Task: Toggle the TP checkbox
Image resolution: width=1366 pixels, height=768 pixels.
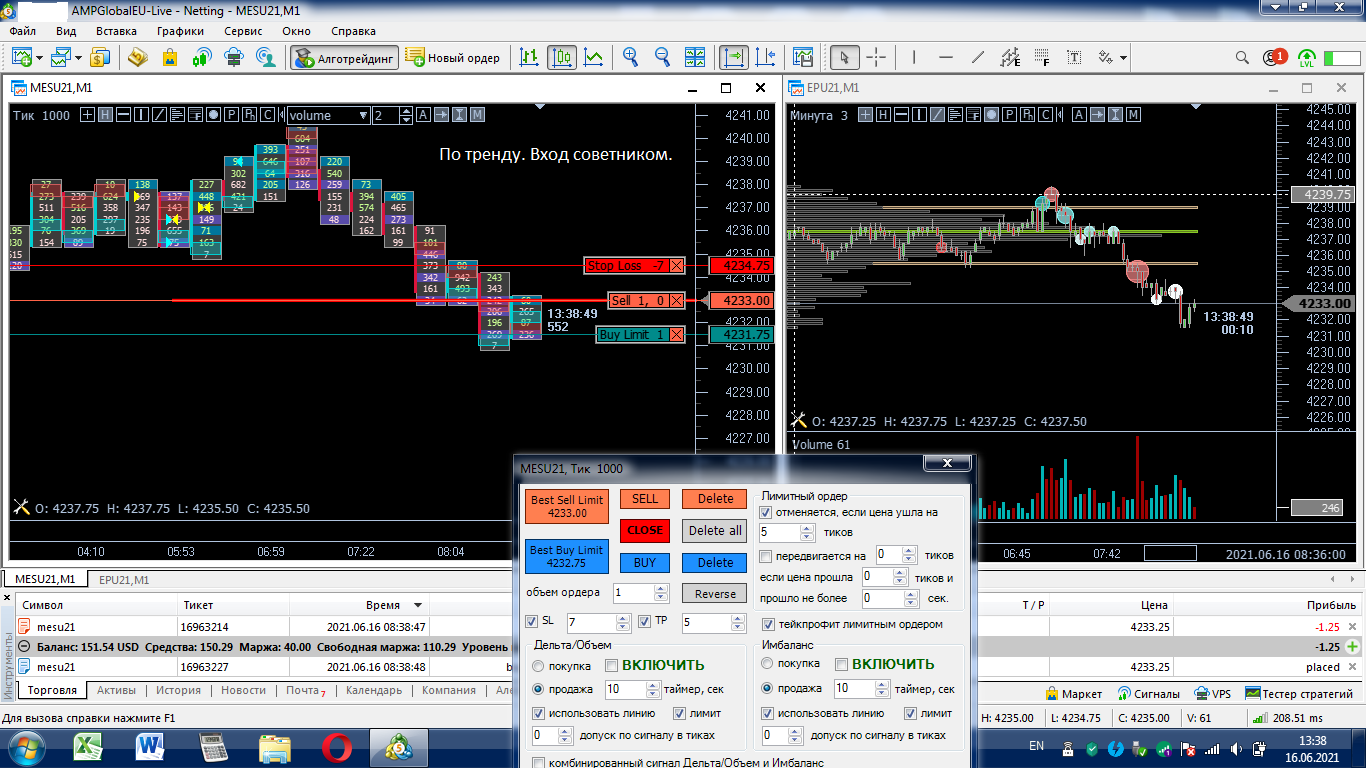Action: click(x=645, y=622)
